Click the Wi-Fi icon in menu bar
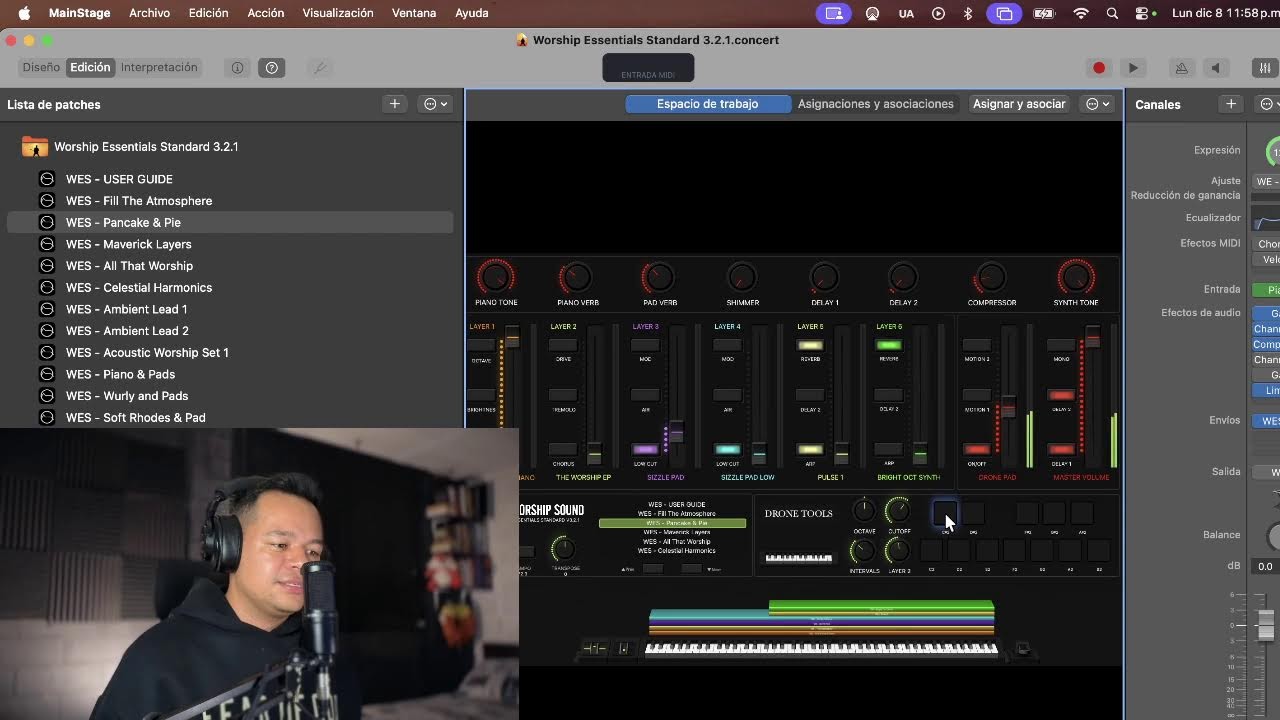 pyautogui.click(x=1081, y=13)
